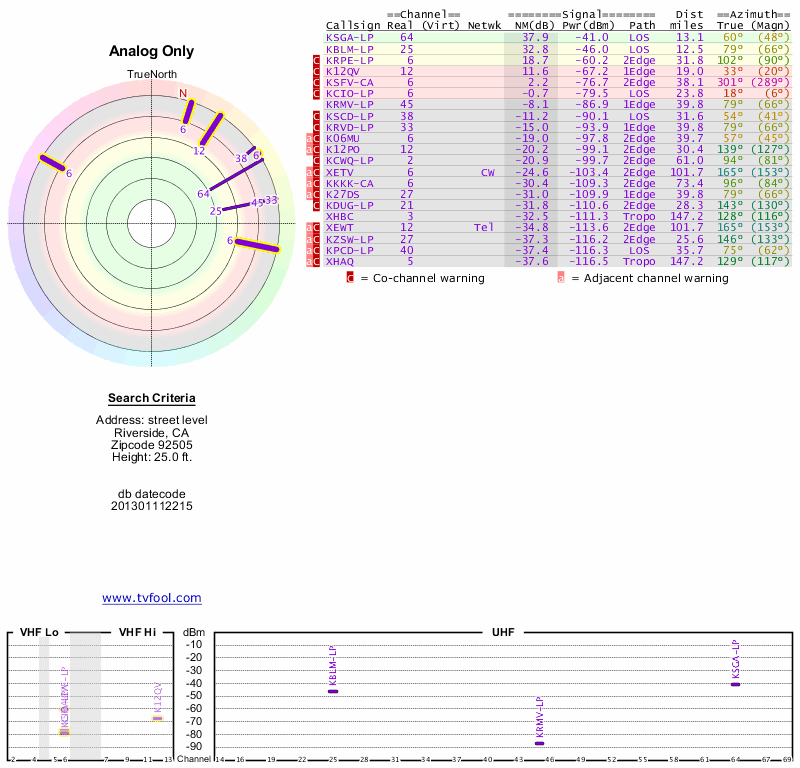Click the K12QV signal marker in the VHF Hi chart
The width and height of the screenshot is (800, 768).
point(157,718)
